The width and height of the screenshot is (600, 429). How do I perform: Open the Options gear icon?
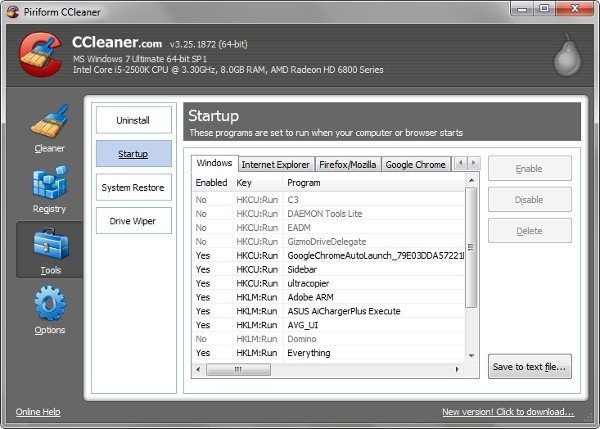tap(50, 303)
